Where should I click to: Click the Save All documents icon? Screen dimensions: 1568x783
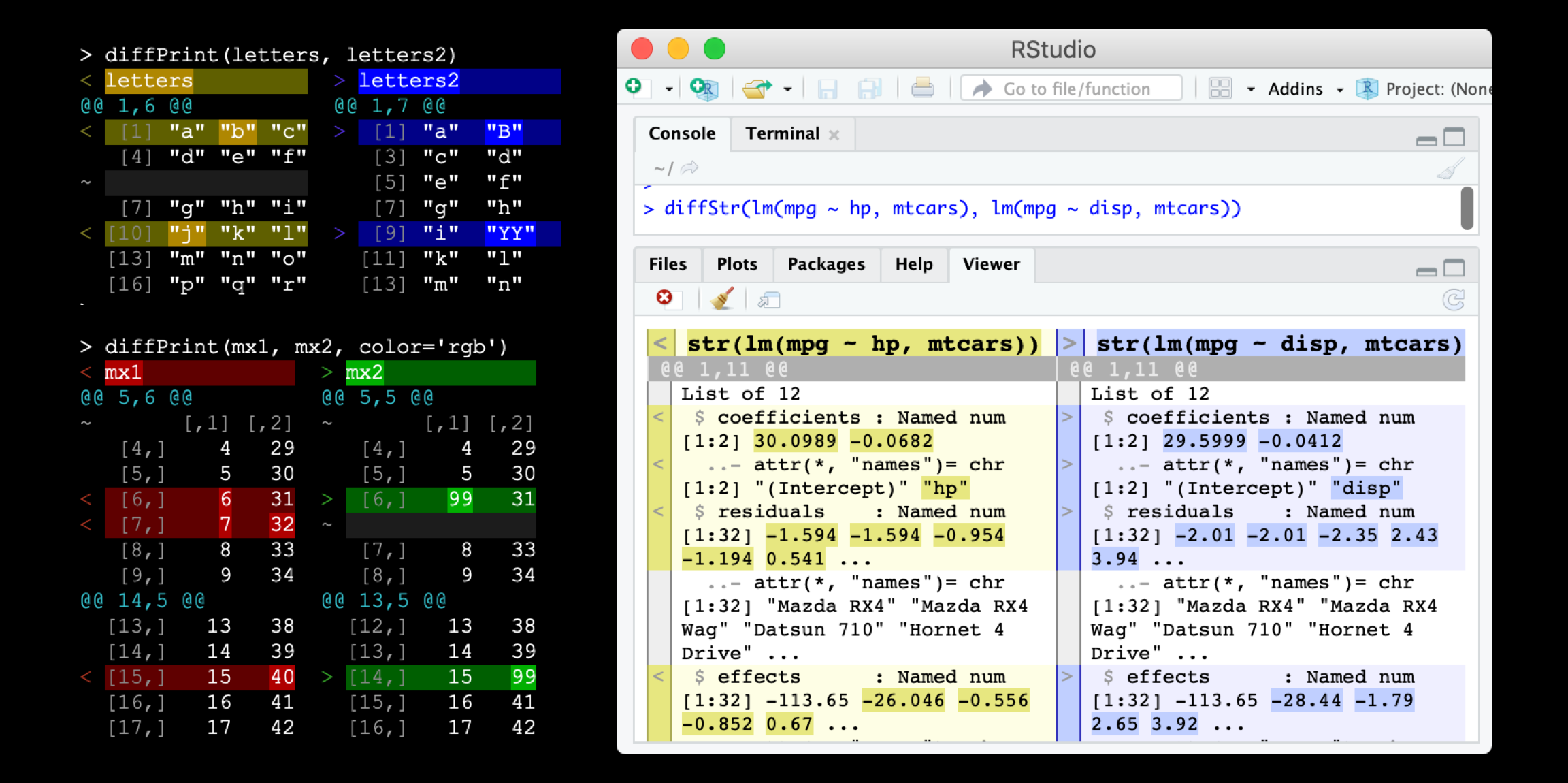click(869, 89)
